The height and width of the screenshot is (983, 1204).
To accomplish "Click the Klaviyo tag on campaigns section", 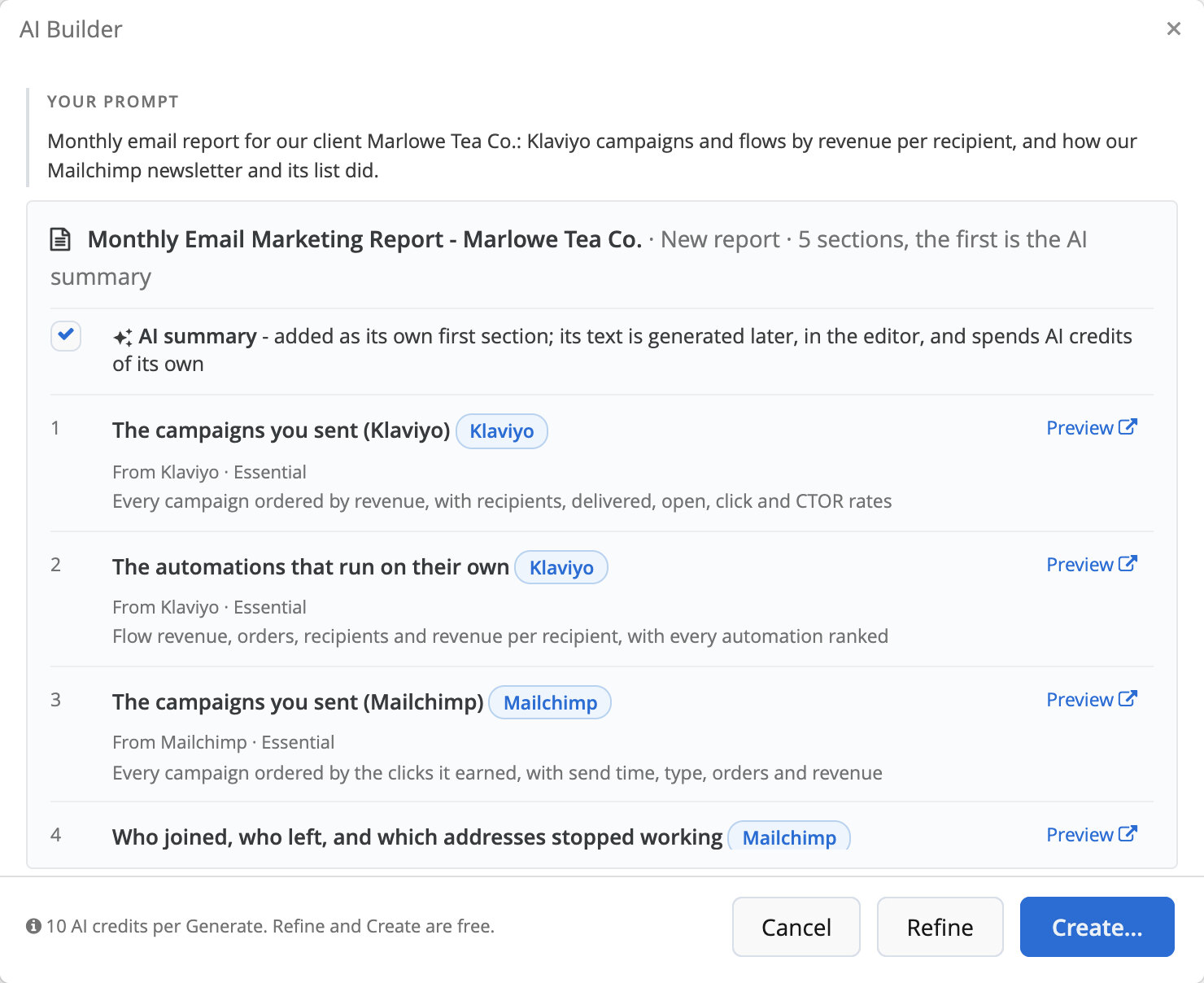I will pyautogui.click(x=502, y=431).
